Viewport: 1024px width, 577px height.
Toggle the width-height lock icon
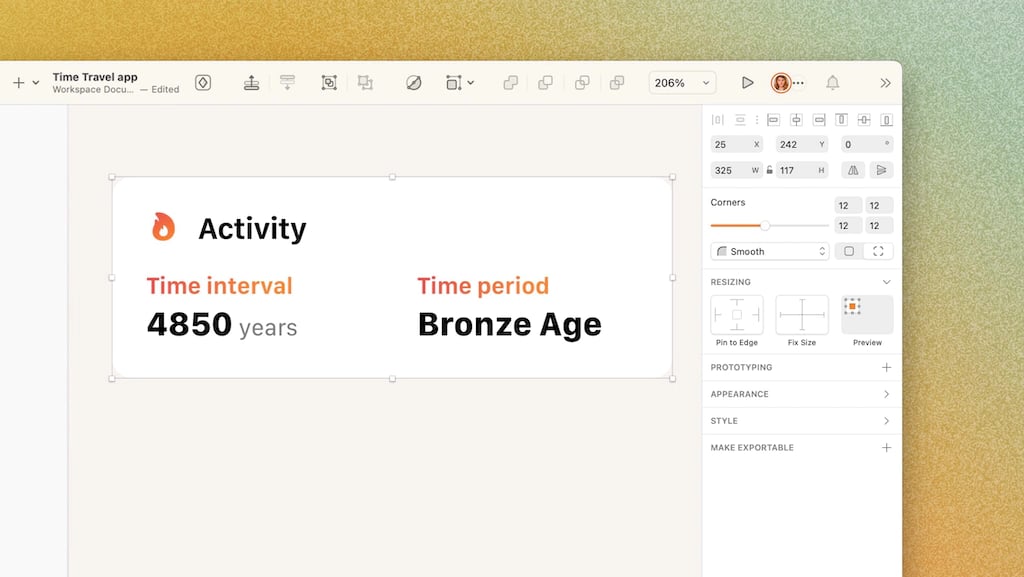click(x=769, y=170)
